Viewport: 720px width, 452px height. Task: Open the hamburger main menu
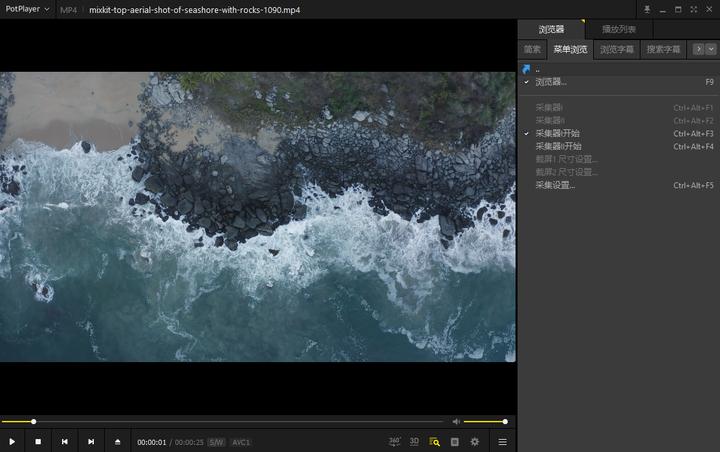[502, 441]
